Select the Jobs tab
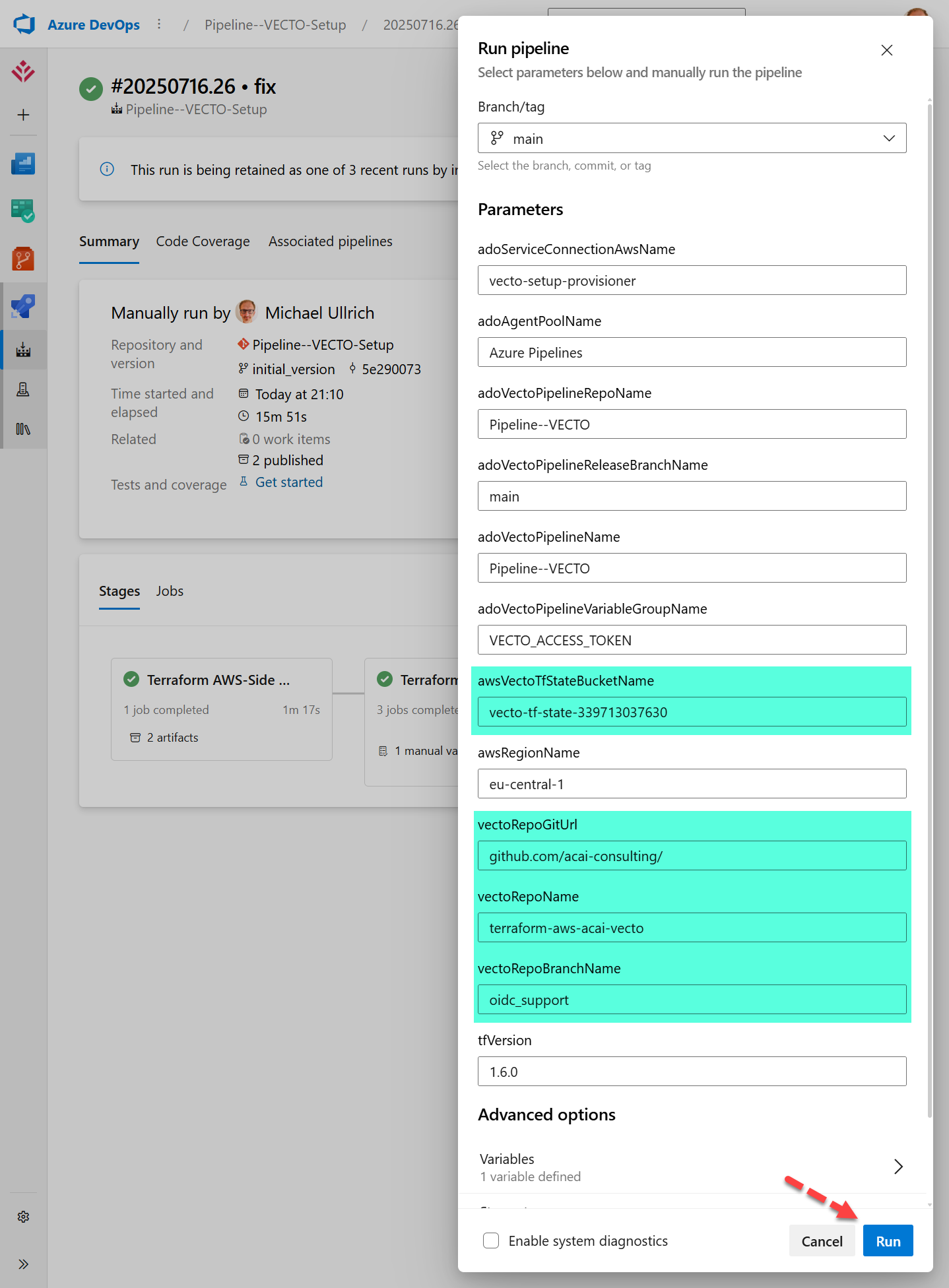Image resolution: width=949 pixels, height=1288 pixels. pos(170,591)
